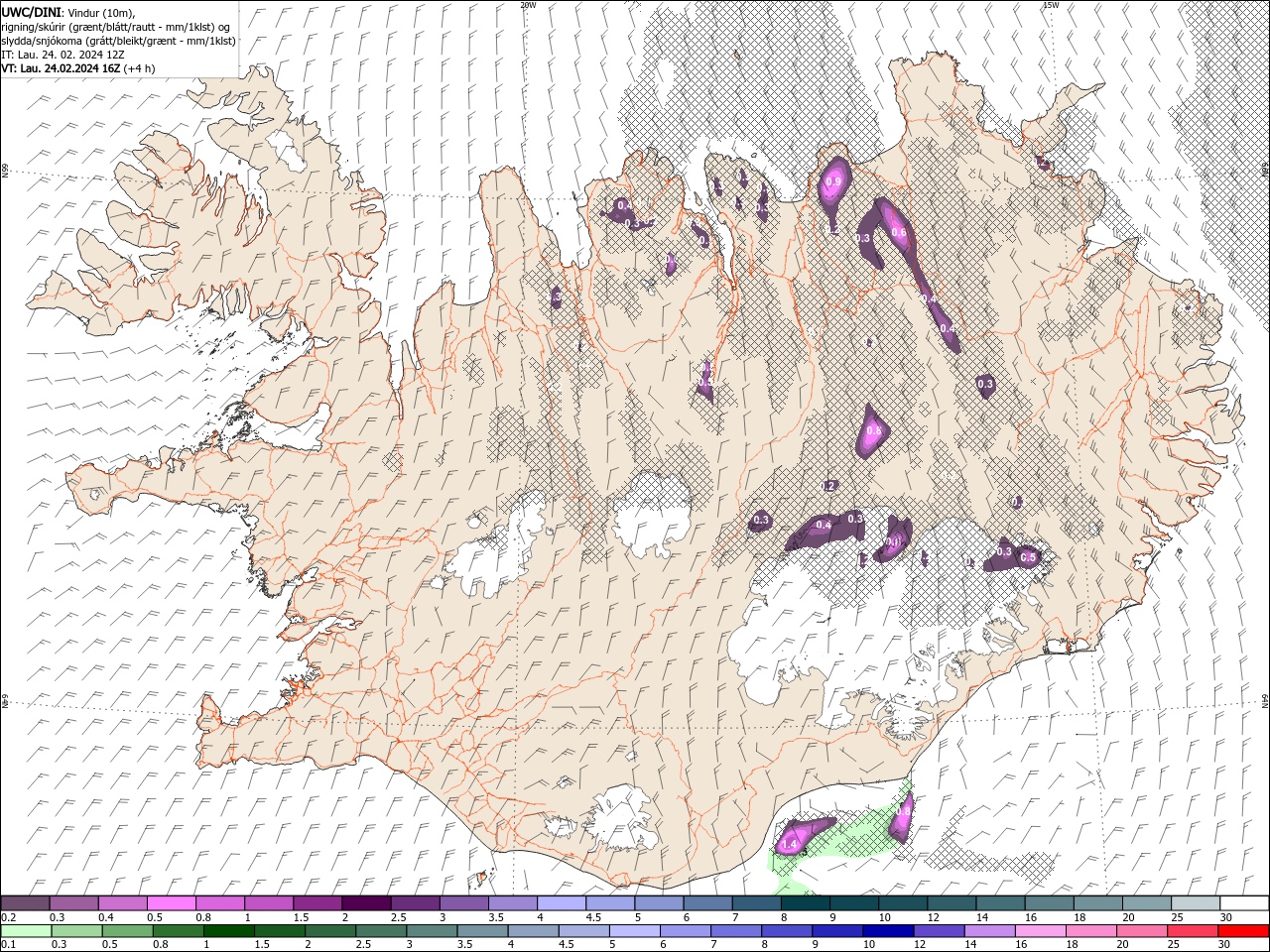
Task: Click the '0.9' precipitation value on the map
Action: point(833,181)
